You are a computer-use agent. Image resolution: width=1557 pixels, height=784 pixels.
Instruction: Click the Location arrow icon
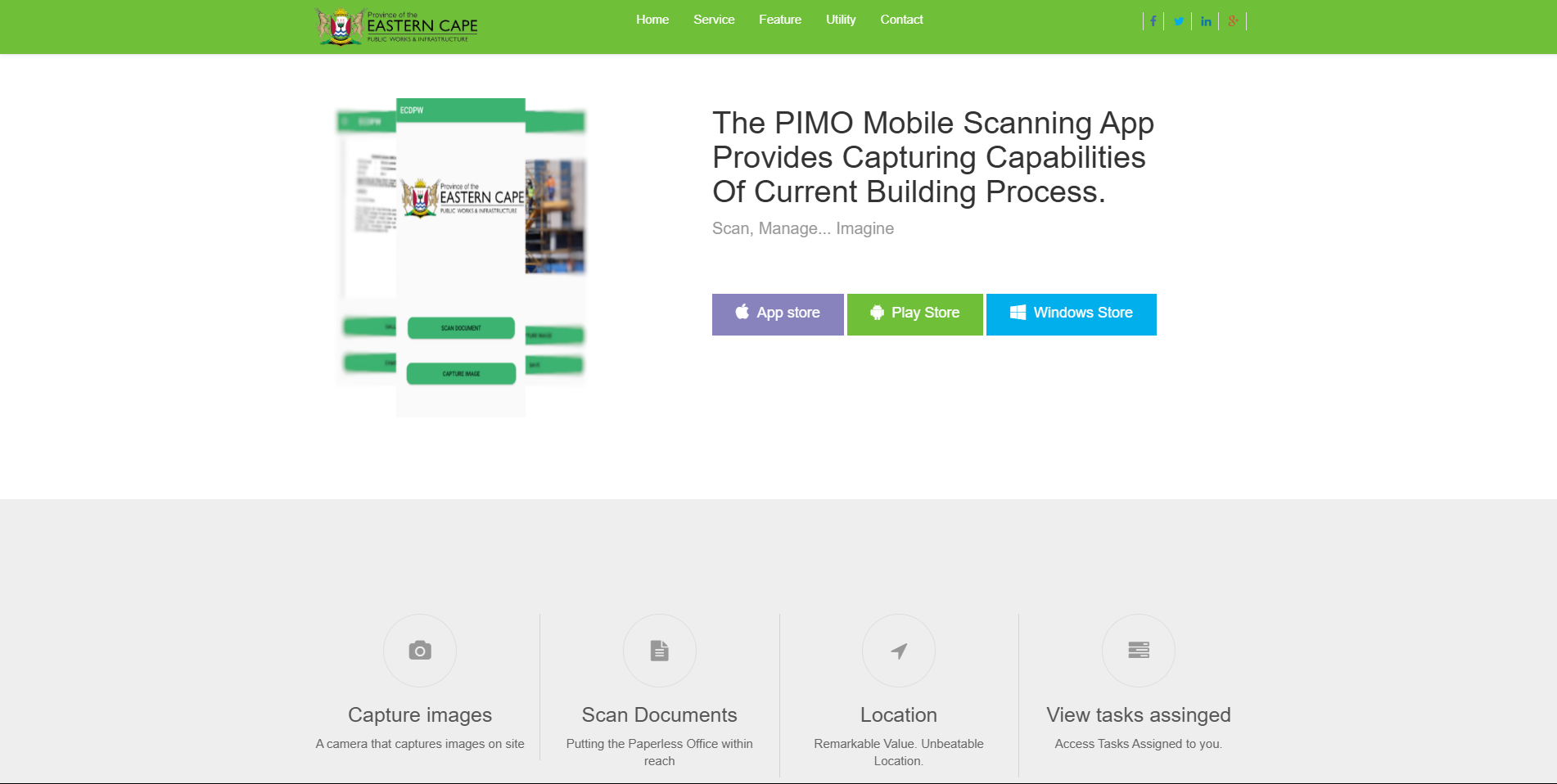pos(899,651)
